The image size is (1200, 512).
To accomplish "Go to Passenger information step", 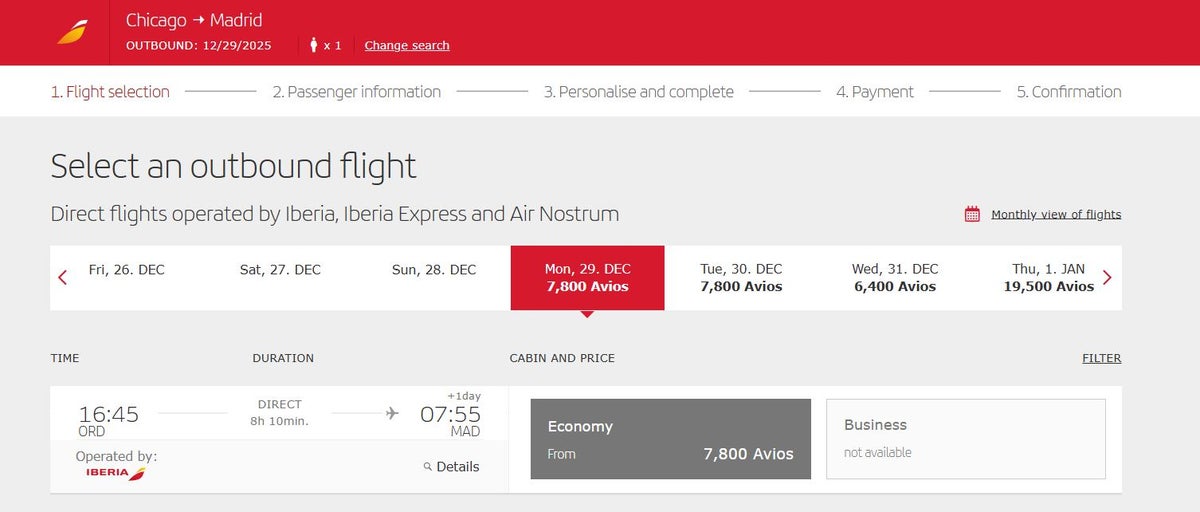I will tap(356, 92).
